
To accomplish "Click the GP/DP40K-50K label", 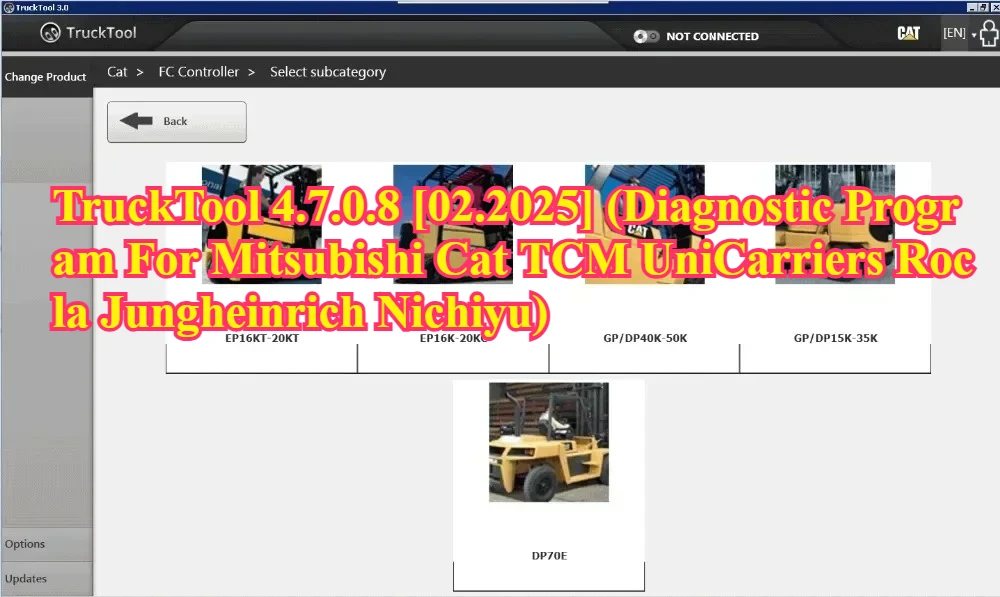I will coord(645,338).
